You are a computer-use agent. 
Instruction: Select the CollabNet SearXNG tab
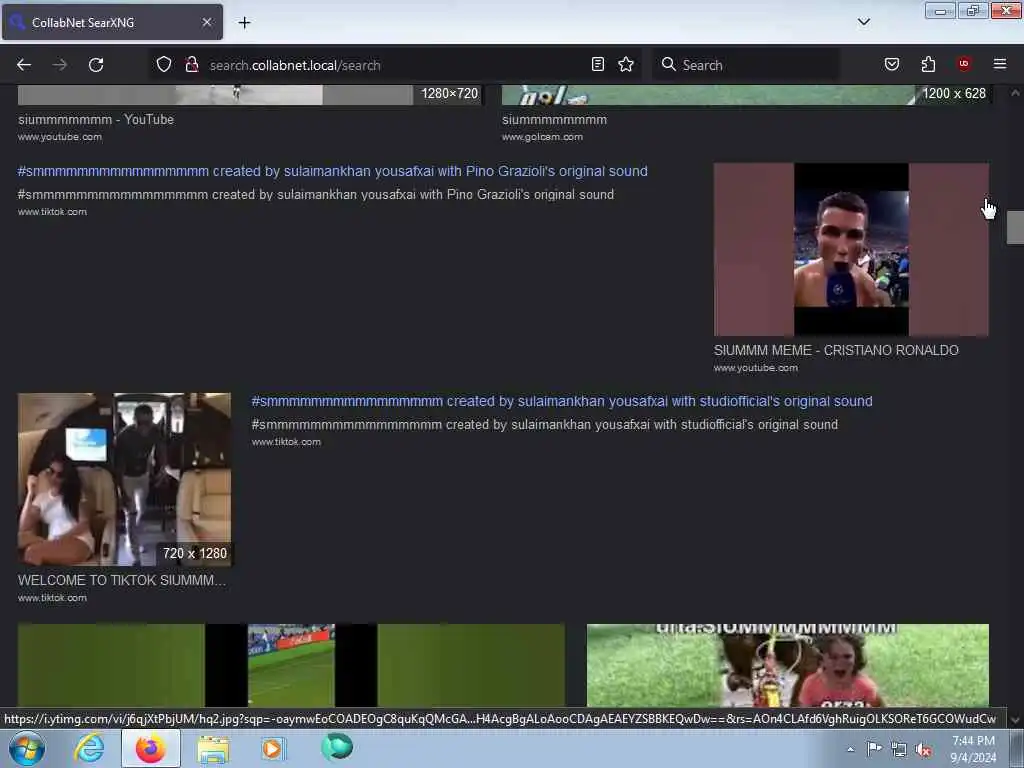[112, 22]
